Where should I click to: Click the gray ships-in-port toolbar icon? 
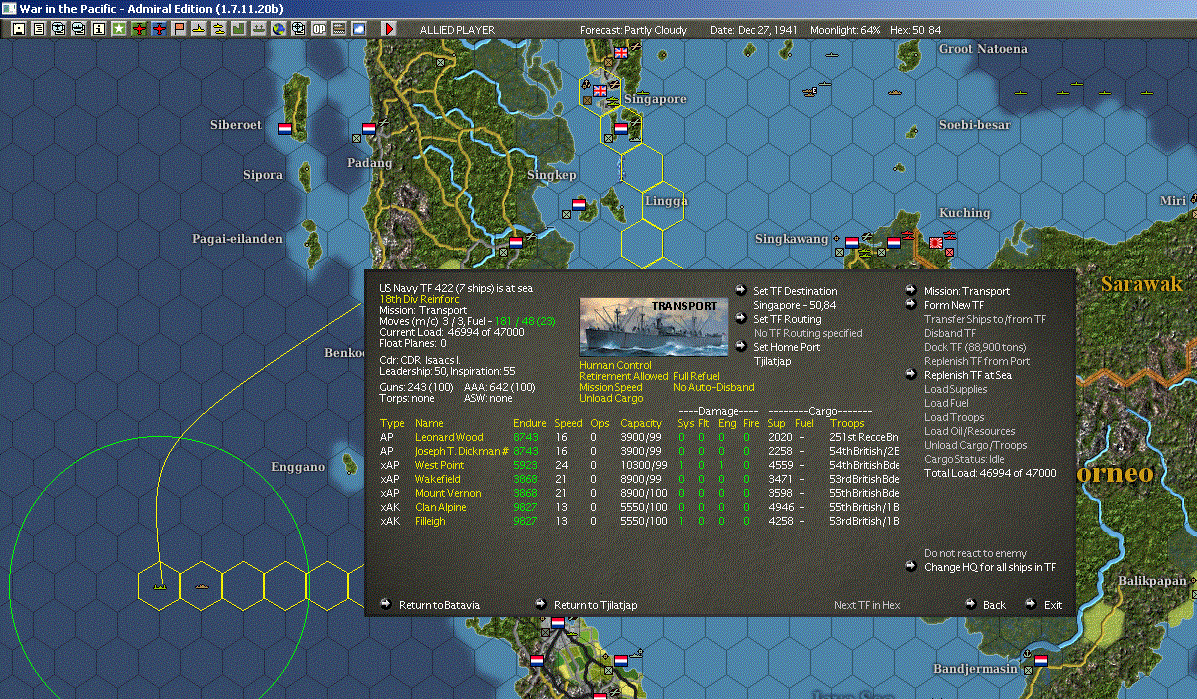[x=259, y=29]
